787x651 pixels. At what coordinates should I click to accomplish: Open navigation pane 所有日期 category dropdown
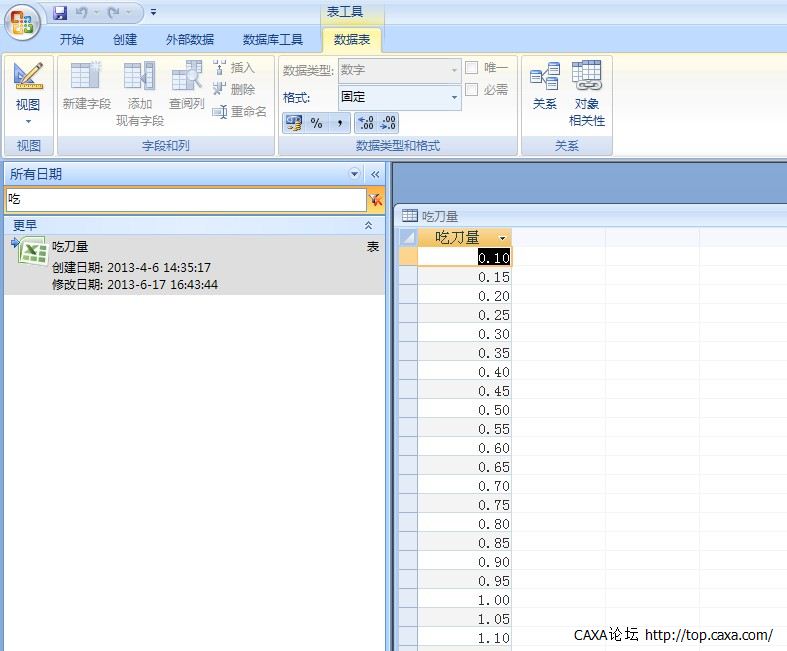354,174
